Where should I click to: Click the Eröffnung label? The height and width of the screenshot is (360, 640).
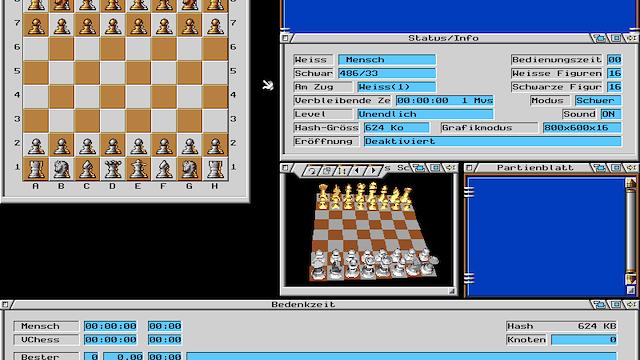pyautogui.click(x=326, y=141)
